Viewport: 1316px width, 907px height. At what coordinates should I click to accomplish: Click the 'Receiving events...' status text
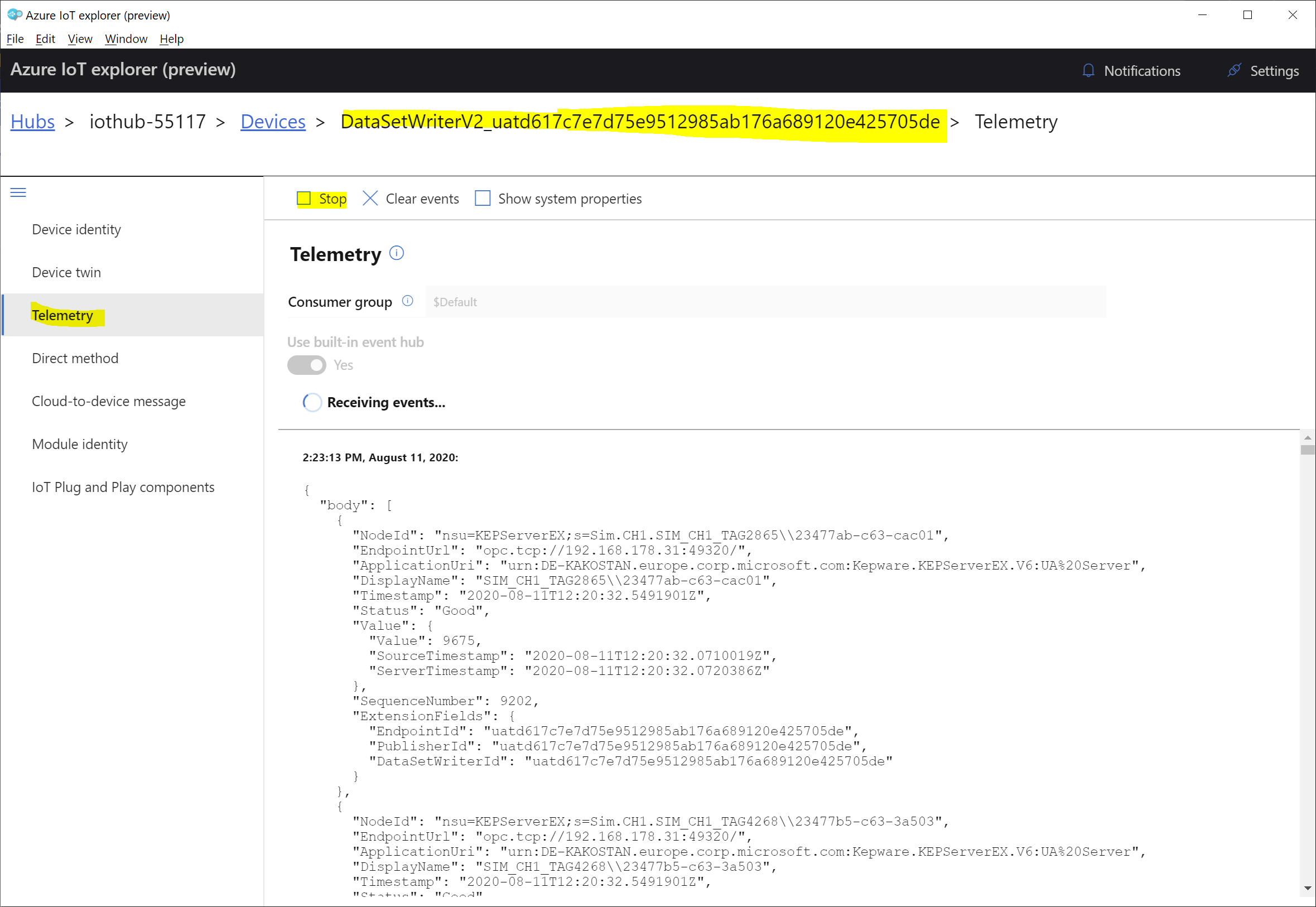click(387, 402)
